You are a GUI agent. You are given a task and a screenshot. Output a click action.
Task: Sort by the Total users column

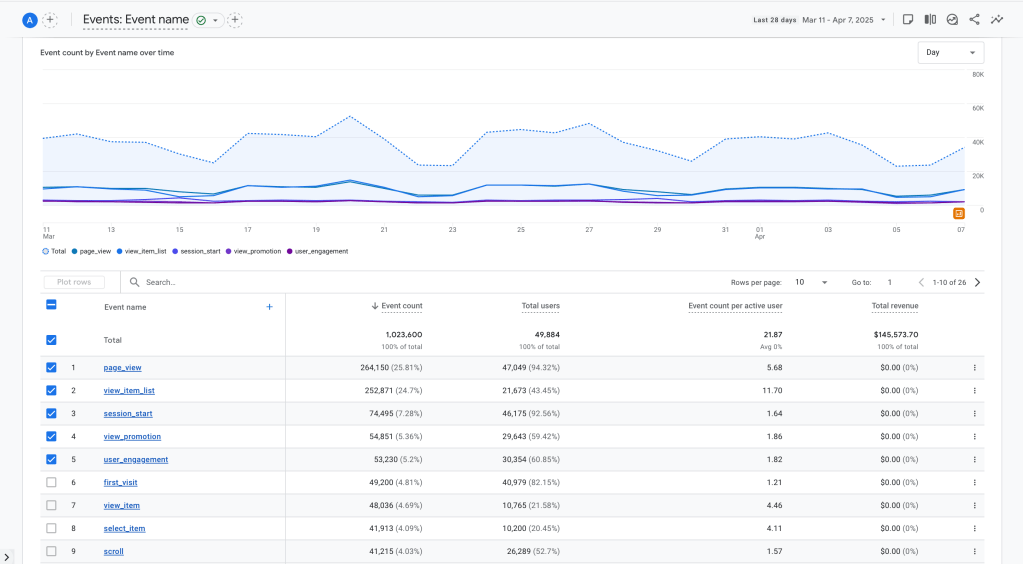540,306
